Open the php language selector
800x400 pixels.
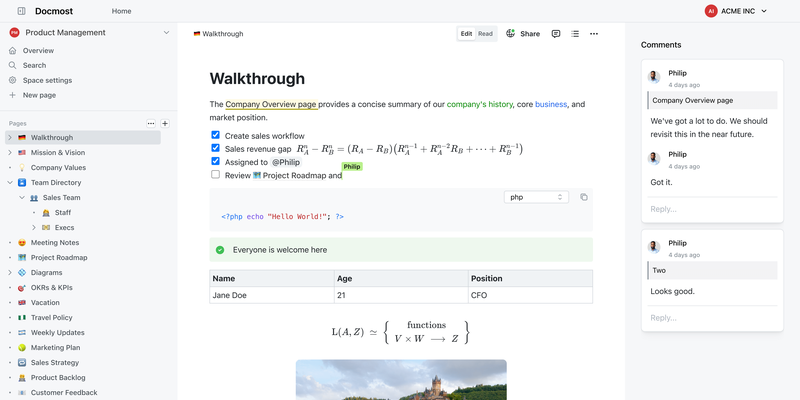point(536,197)
